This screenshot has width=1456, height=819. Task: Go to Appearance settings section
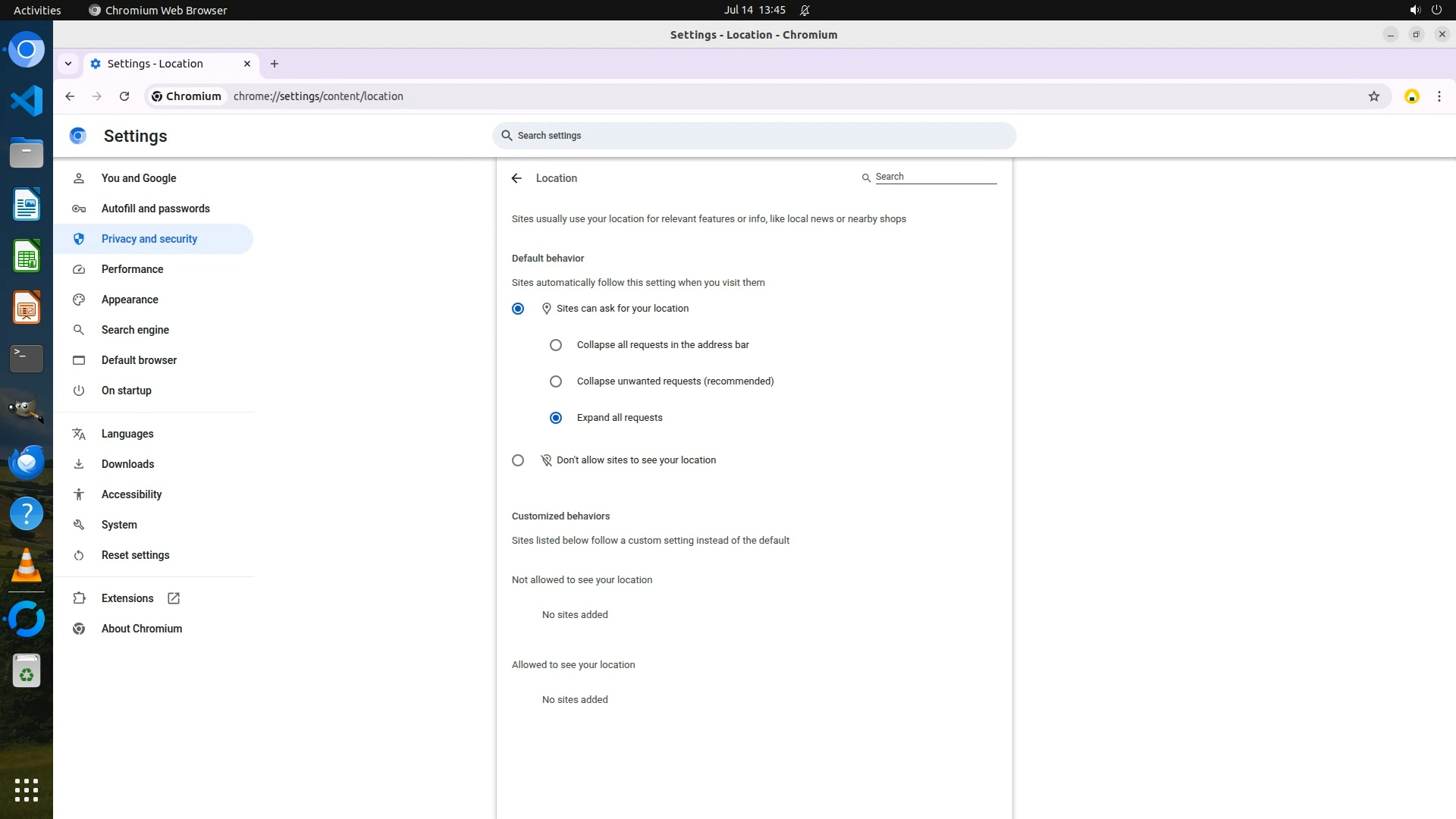pyautogui.click(x=130, y=300)
